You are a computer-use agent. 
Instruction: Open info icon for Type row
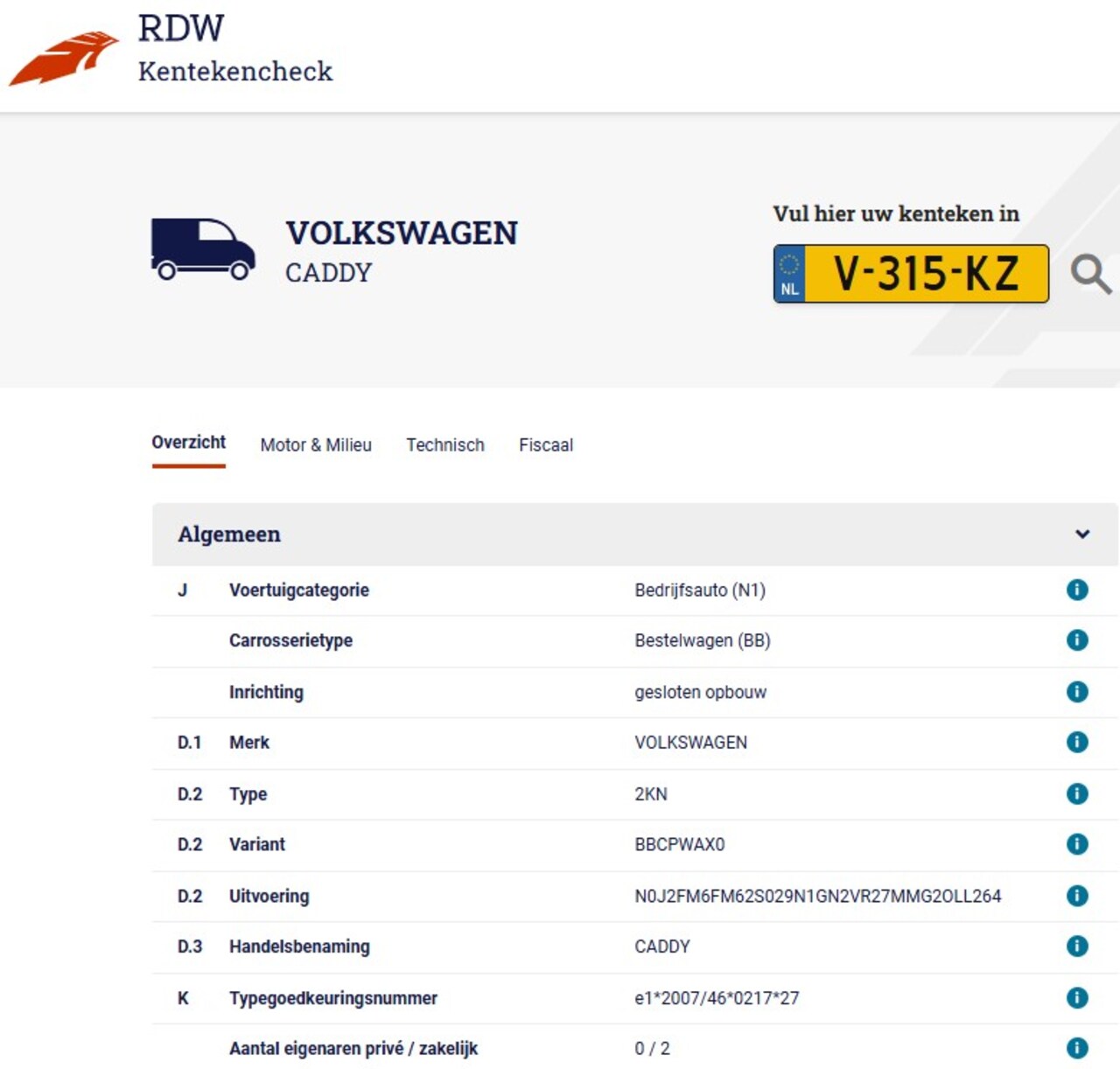(x=1077, y=793)
